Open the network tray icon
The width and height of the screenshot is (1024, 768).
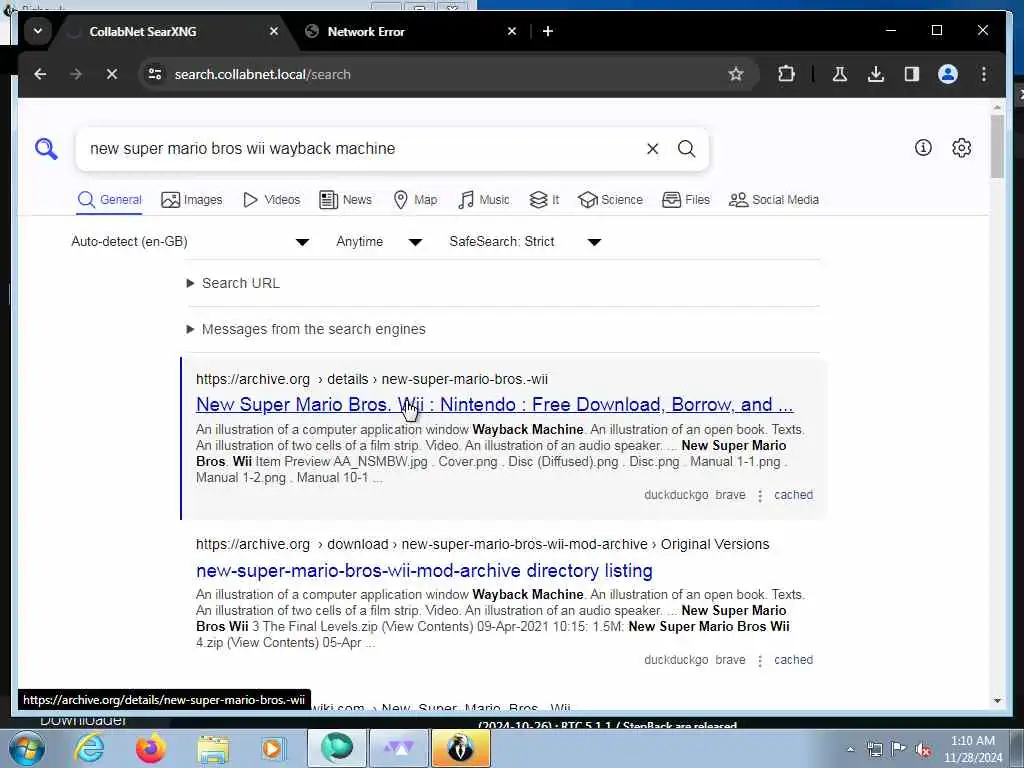click(874, 749)
